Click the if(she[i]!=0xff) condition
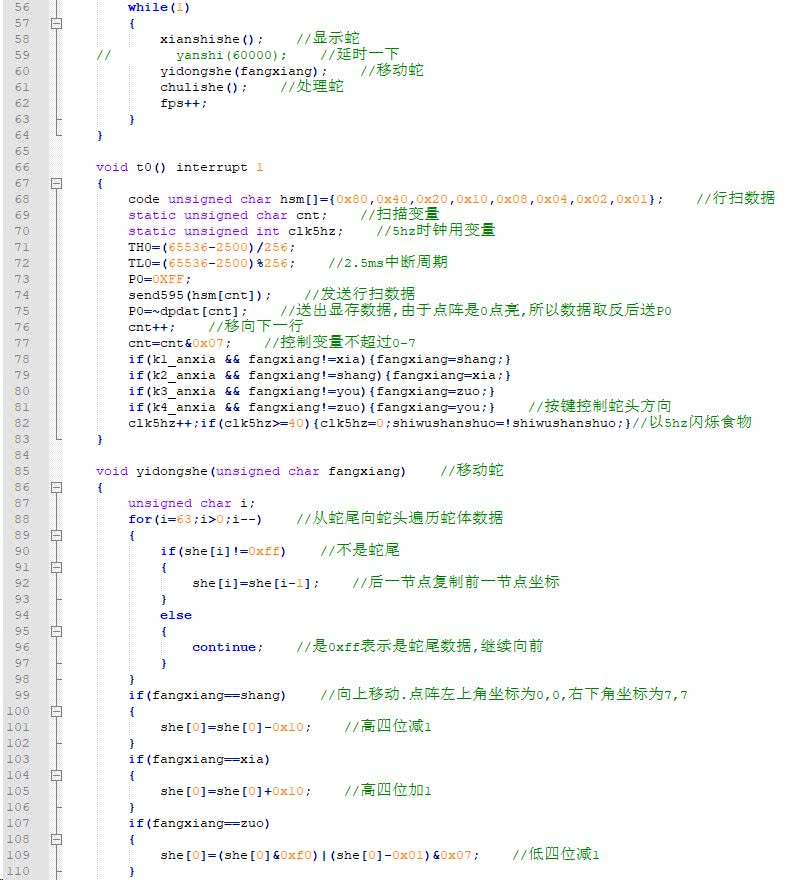807x880 pixels. (x=223, y=552)
